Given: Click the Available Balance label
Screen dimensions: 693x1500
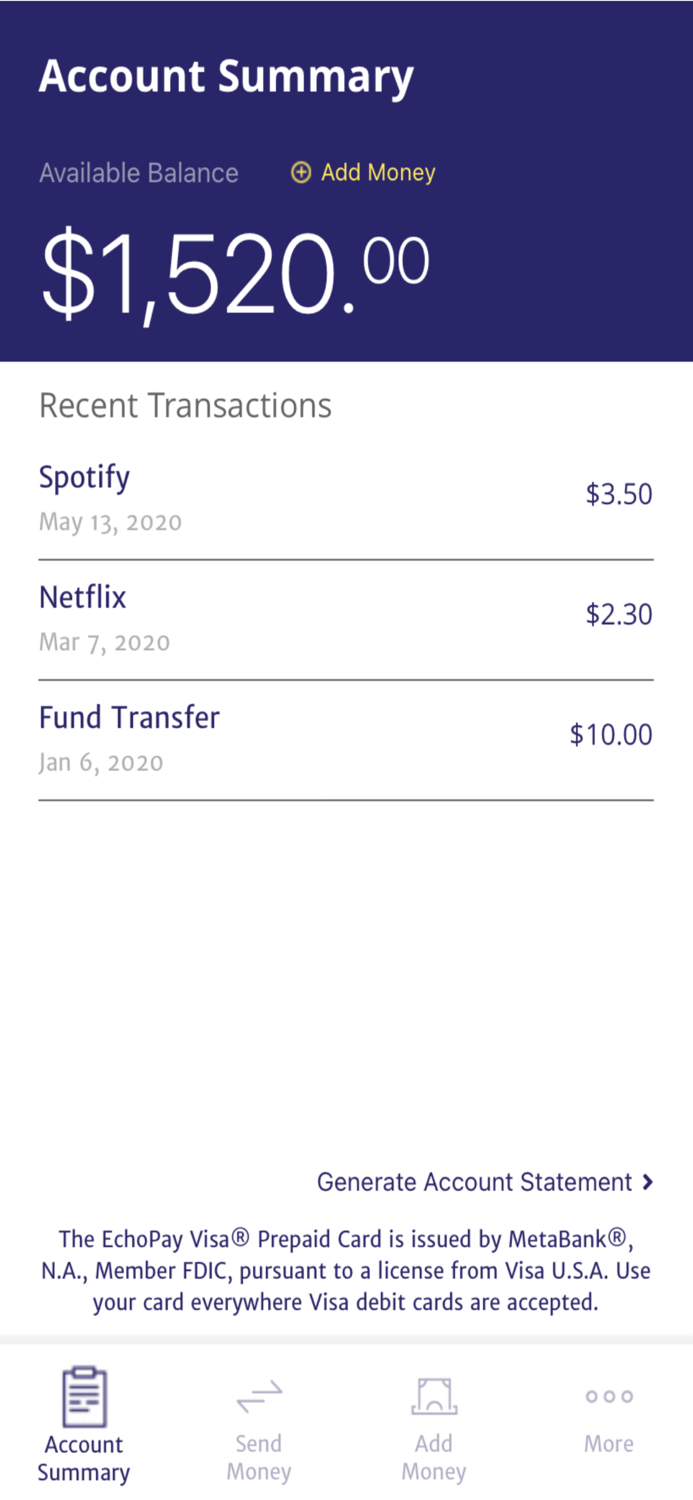Looking at the screenshot, I should point(138,172).
